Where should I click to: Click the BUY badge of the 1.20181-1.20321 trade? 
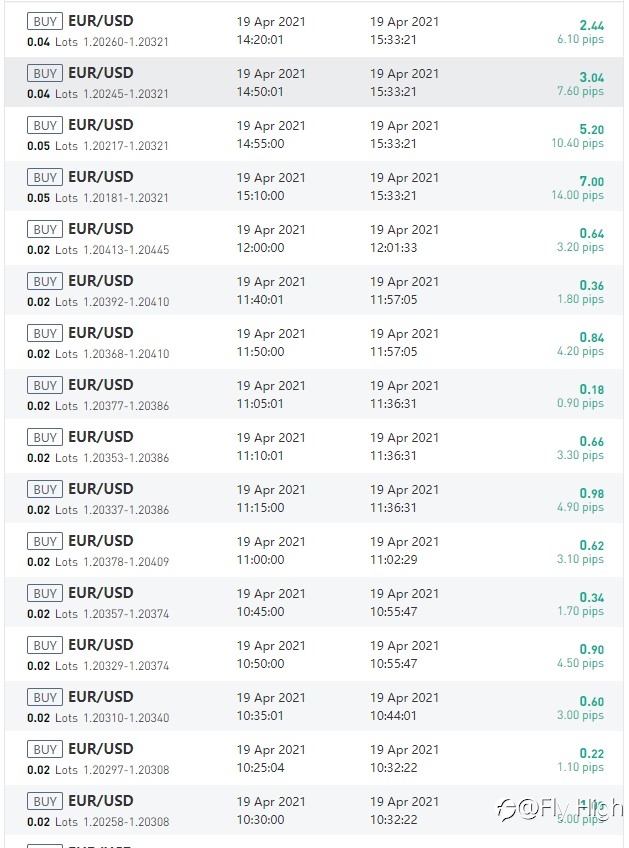[45, 177]
